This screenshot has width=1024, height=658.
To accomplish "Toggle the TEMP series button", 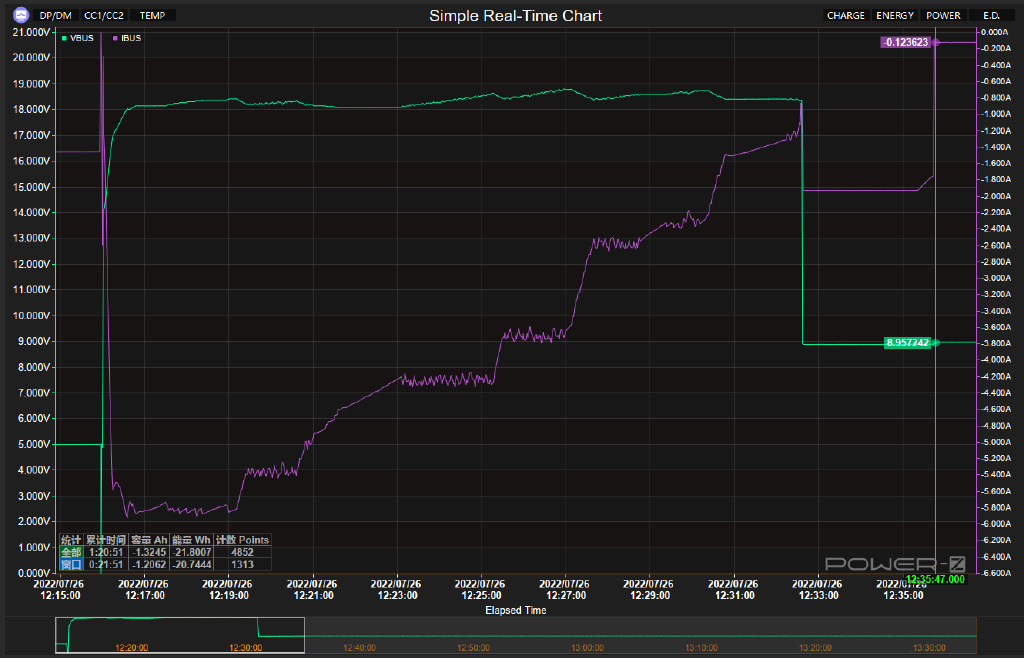I will pos(153,16).
